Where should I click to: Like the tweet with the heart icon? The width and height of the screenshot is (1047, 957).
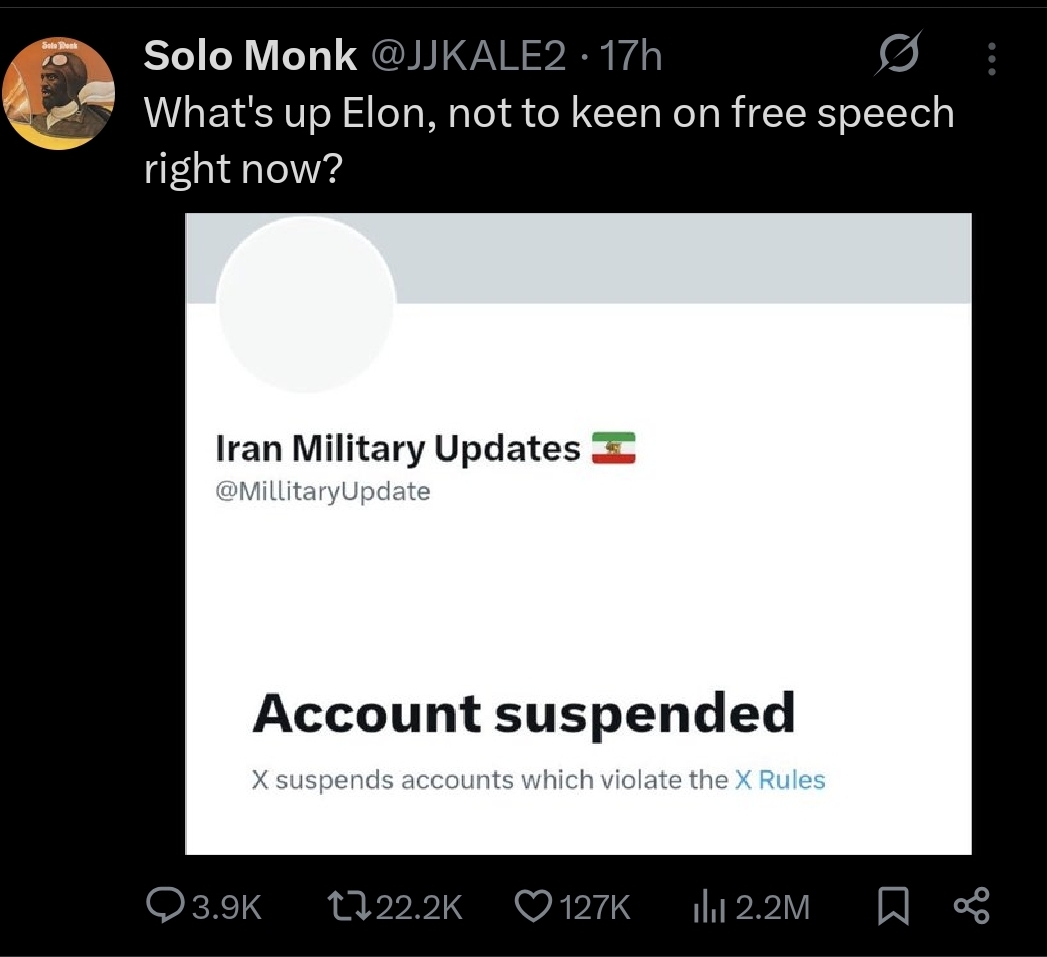click(532, 906)
